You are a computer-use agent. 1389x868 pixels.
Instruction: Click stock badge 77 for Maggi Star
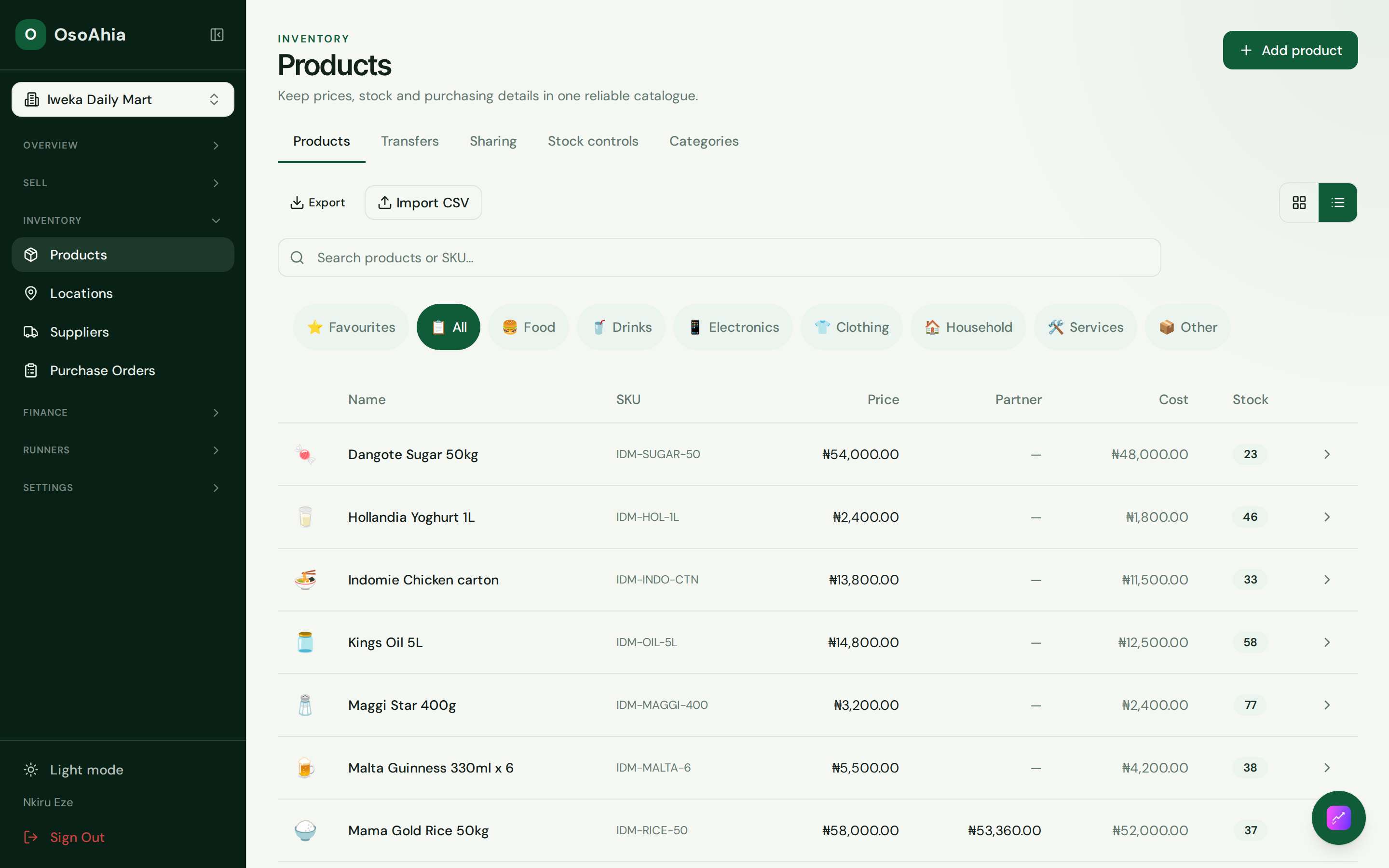pyautogui.click(x=1250, y=705)
